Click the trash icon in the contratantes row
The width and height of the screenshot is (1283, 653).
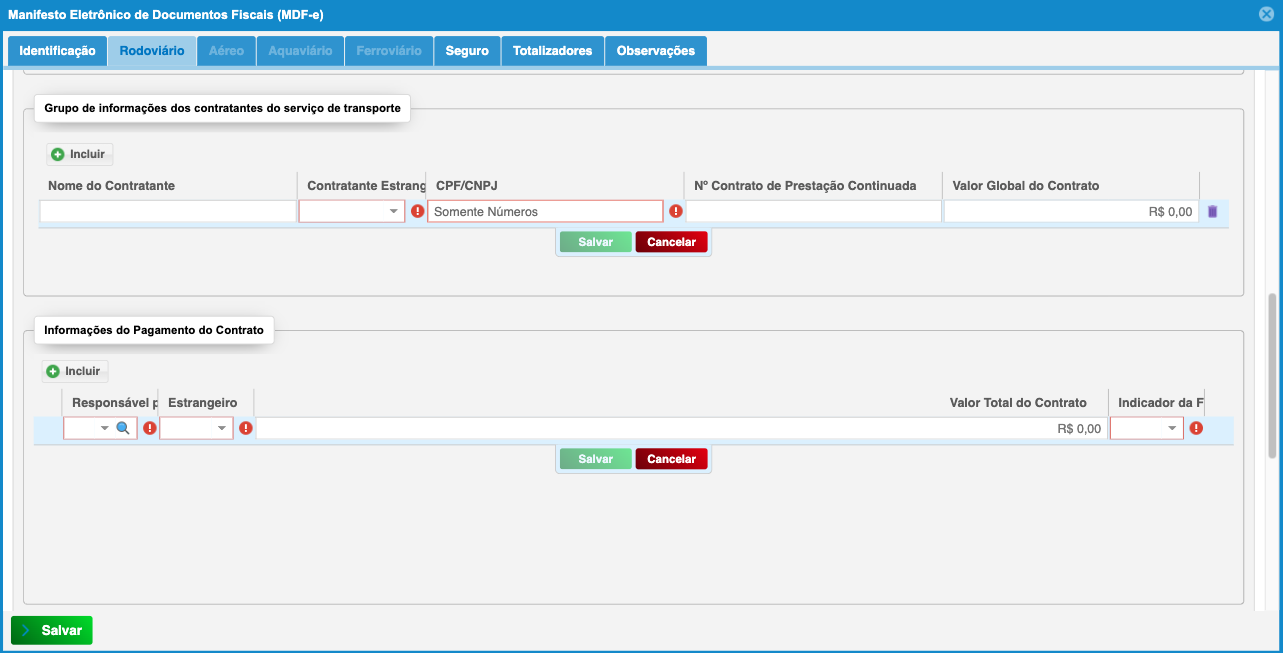1212,212
